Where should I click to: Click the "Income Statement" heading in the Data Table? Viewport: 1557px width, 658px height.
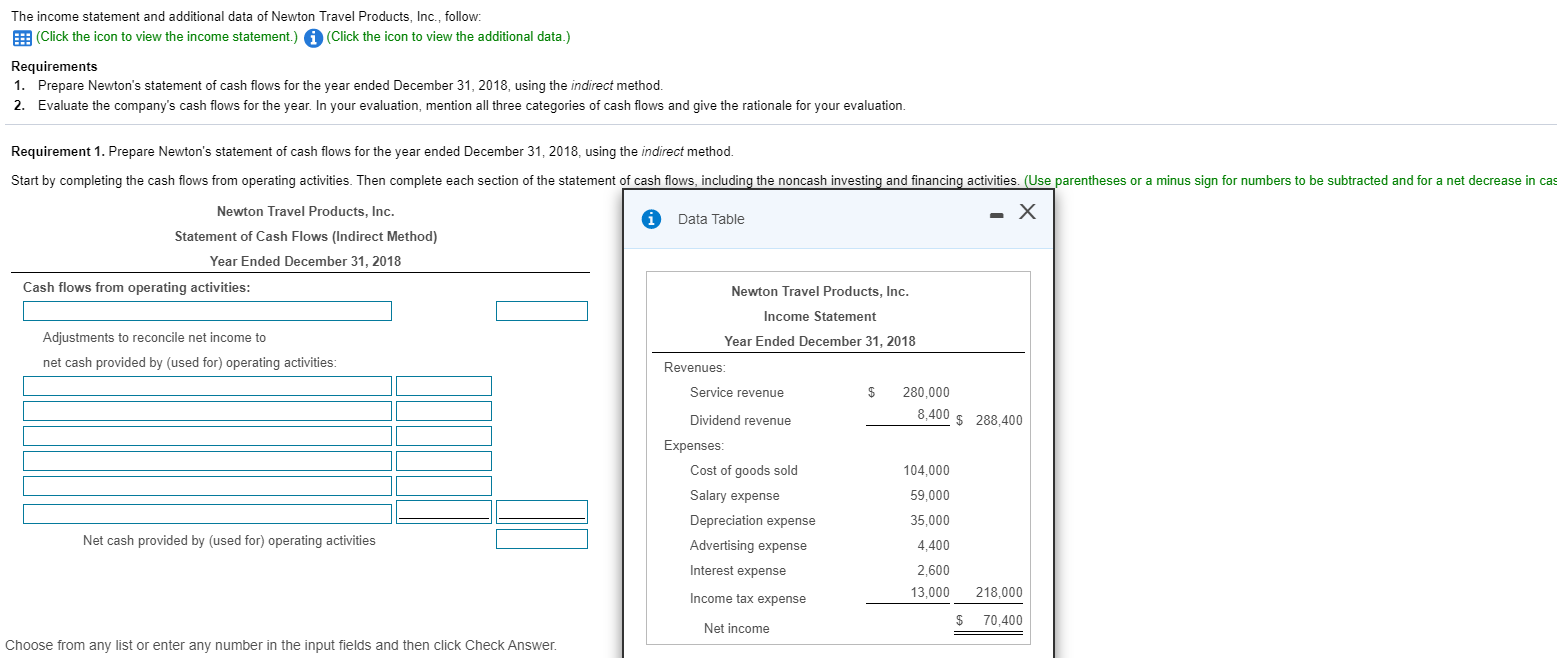pos(820,317)
